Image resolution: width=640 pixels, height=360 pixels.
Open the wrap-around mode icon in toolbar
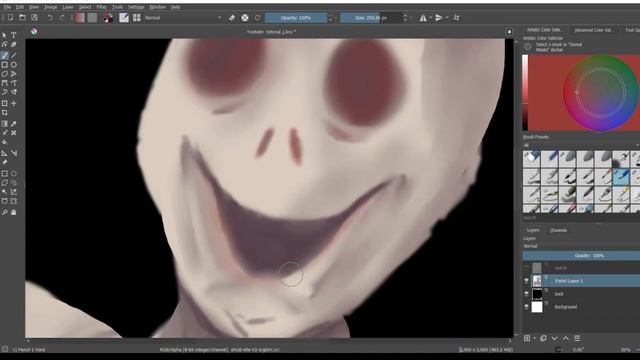(x=456, y=18)
